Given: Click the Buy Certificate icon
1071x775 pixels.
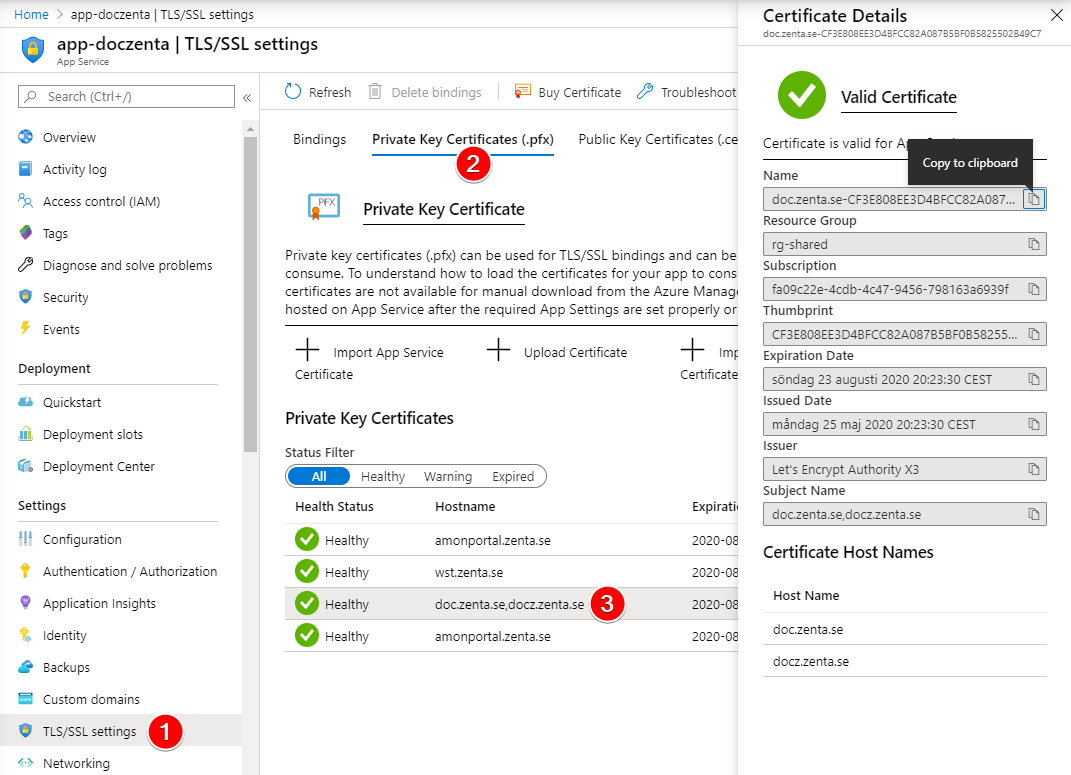Looking at the screenshot, I should (523, 92).
